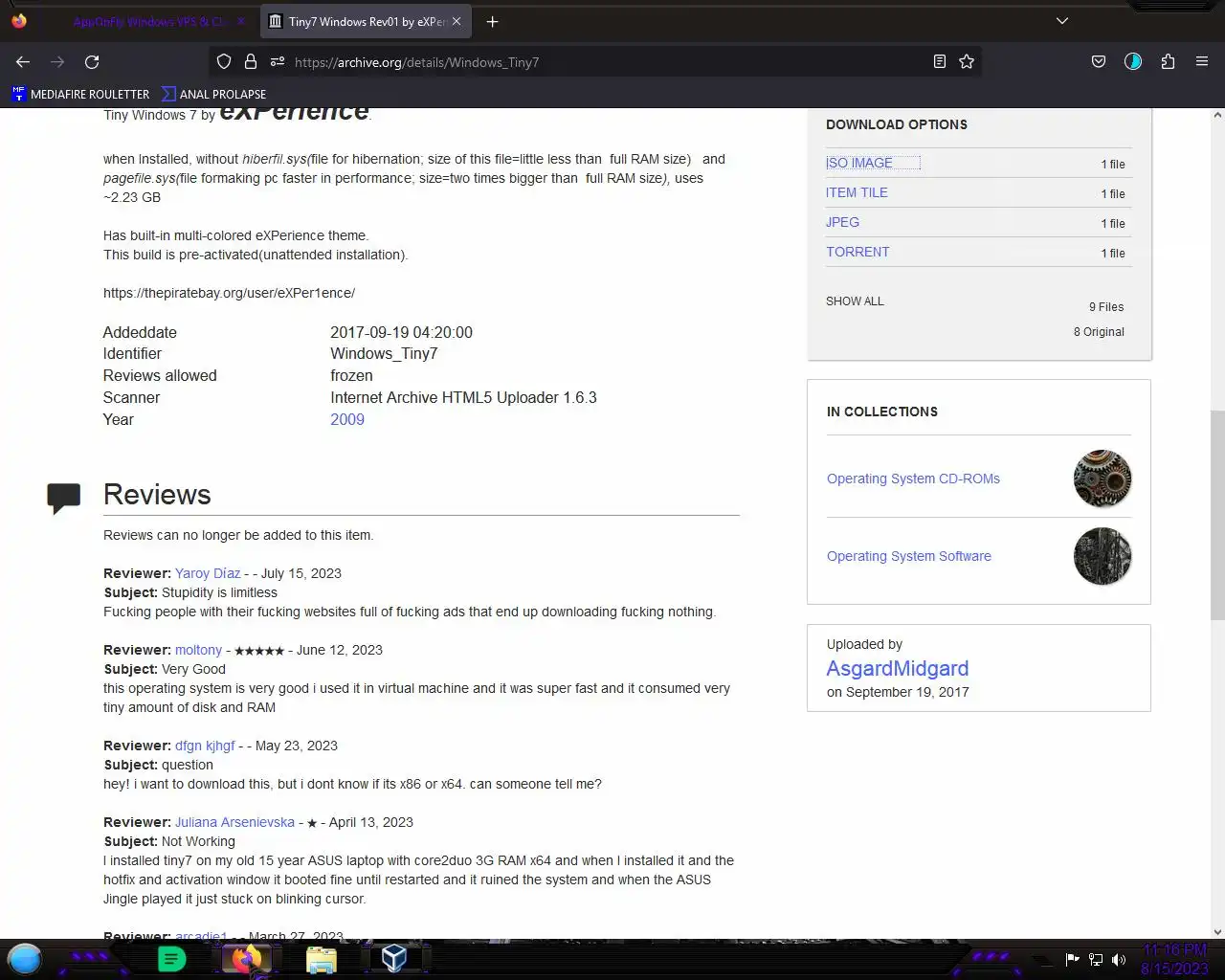Open VirtualBox from taskbar
The width and height of the screenshot is (1225, 980).
click(394, 958)
